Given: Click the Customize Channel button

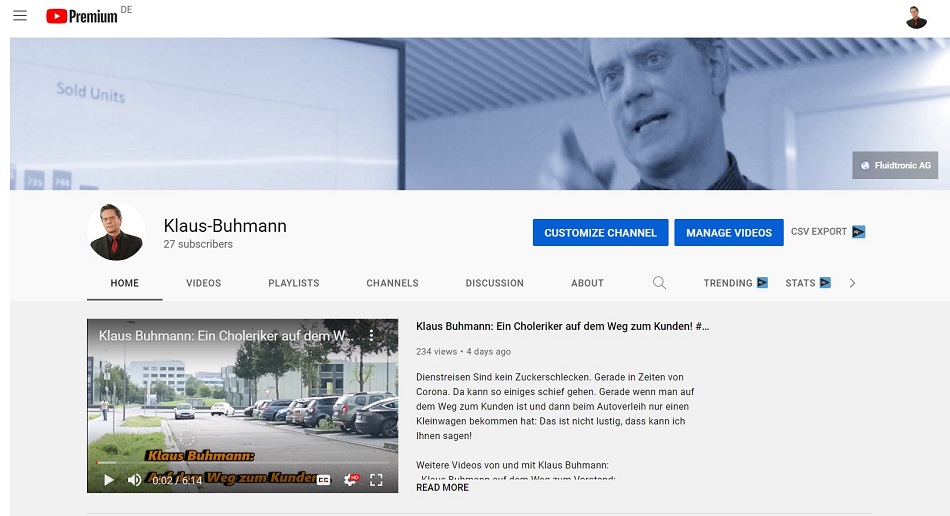Looking at the screenshot, I should pyautogui.click(x=600, y=233).
